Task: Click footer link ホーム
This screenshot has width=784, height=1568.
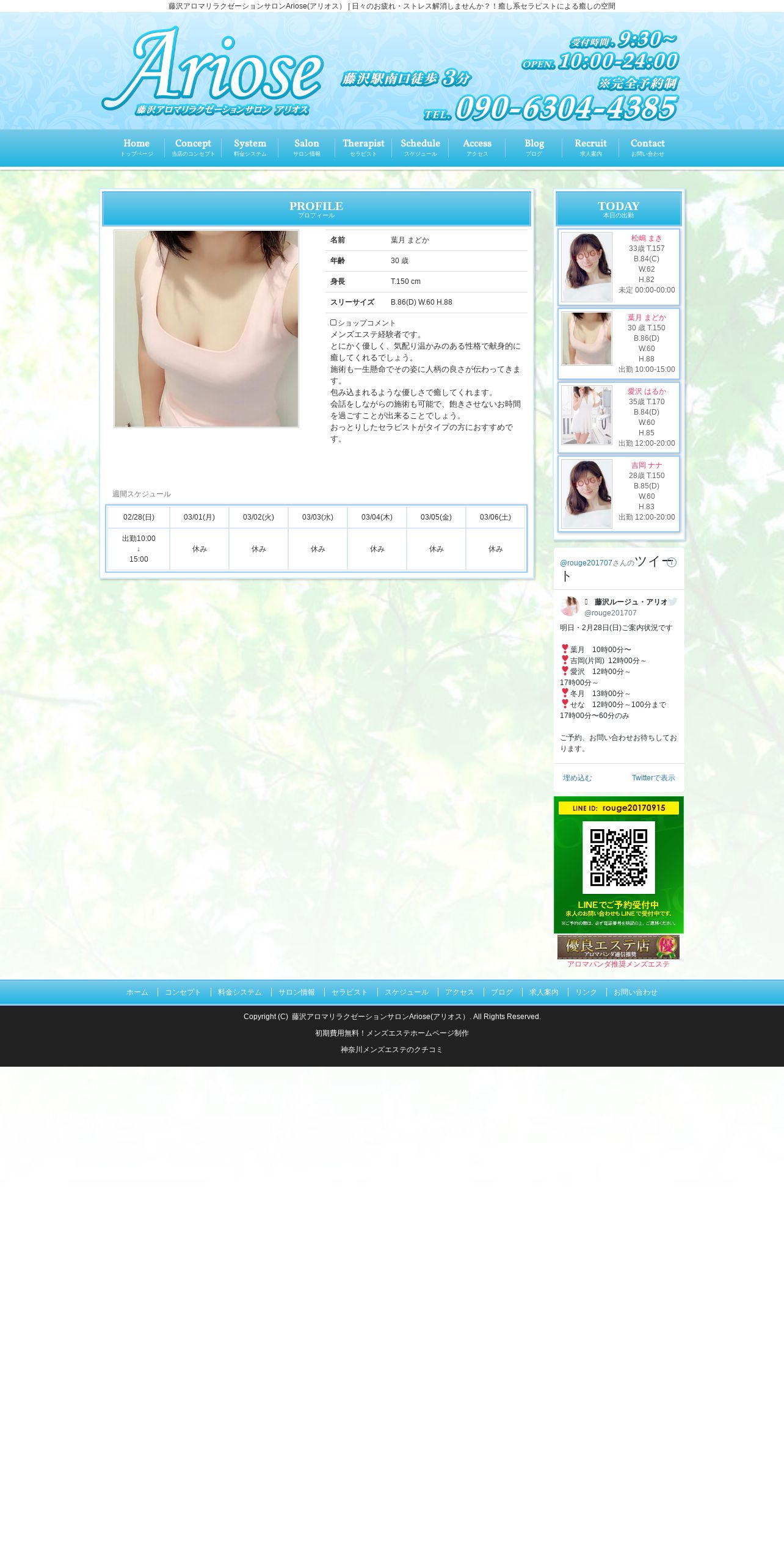Action: click(137, 992)
